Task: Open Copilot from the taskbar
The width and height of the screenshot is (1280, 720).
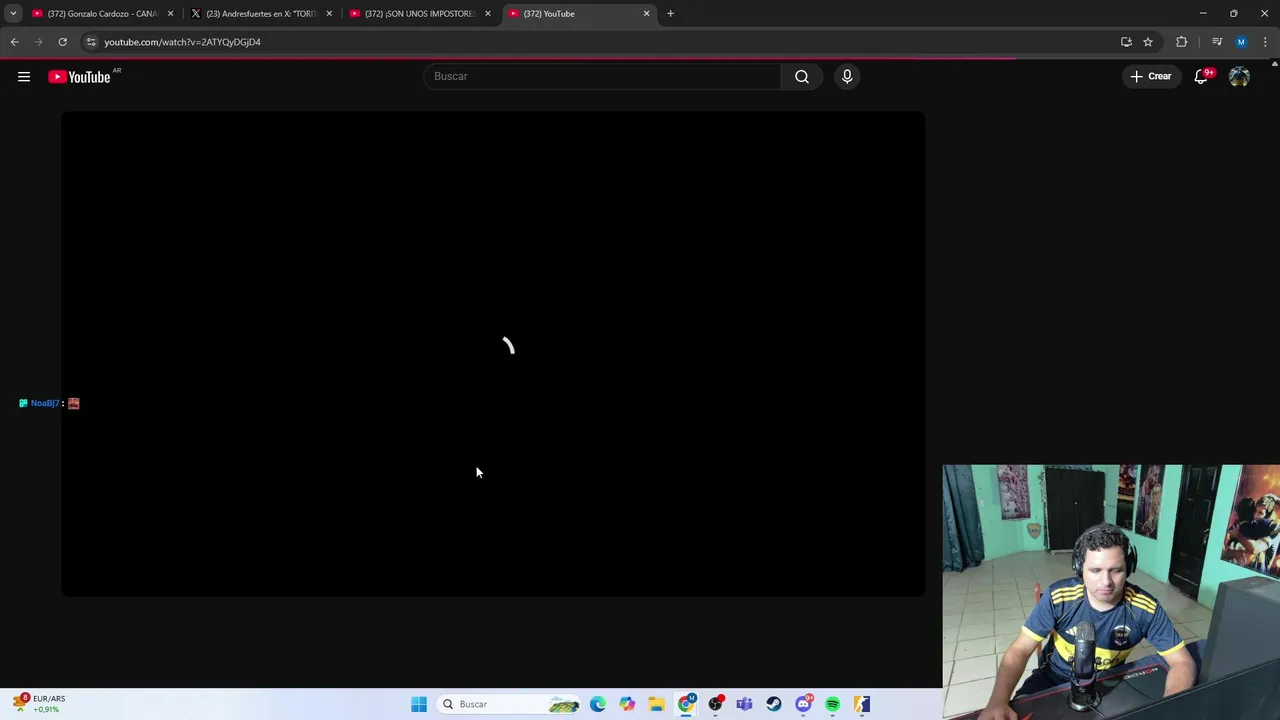Action: [x=627, y=704]
